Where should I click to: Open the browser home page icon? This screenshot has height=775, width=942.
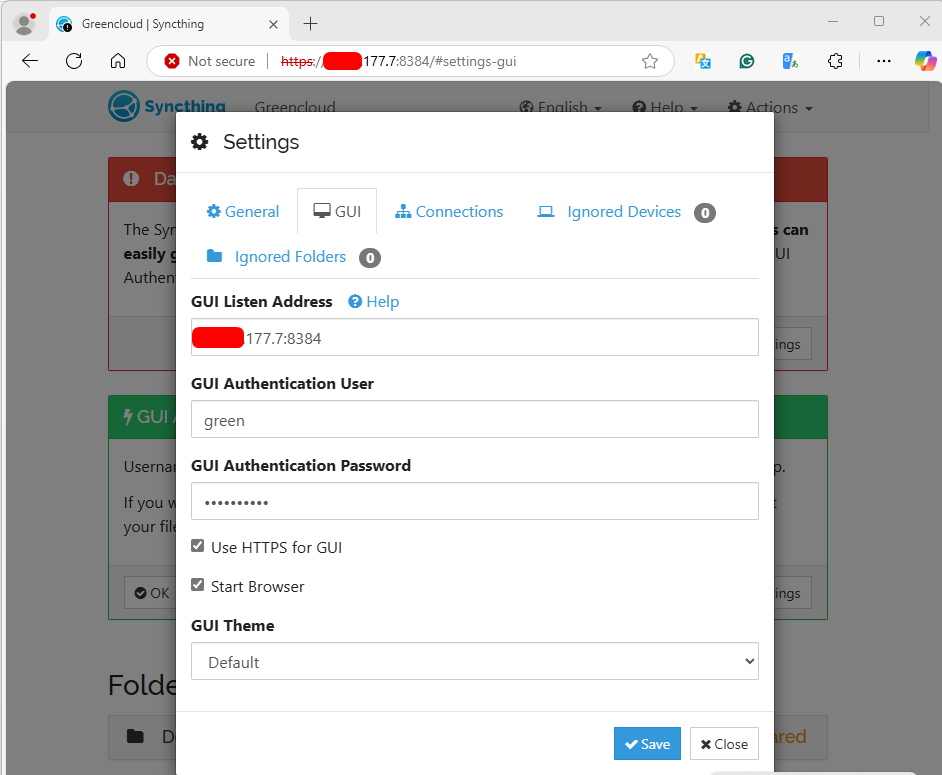118,61
